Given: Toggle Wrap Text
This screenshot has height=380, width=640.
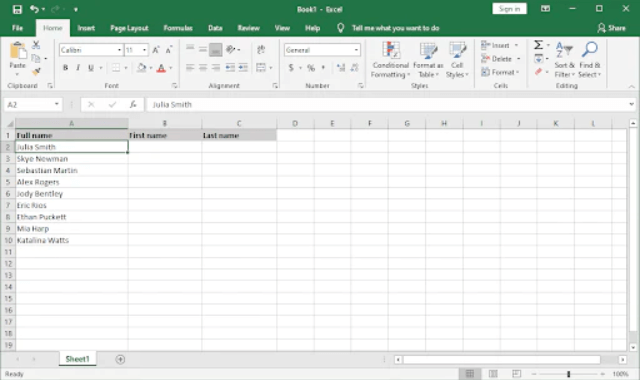Looking at the screenshot, I should [x=261, y=50].
